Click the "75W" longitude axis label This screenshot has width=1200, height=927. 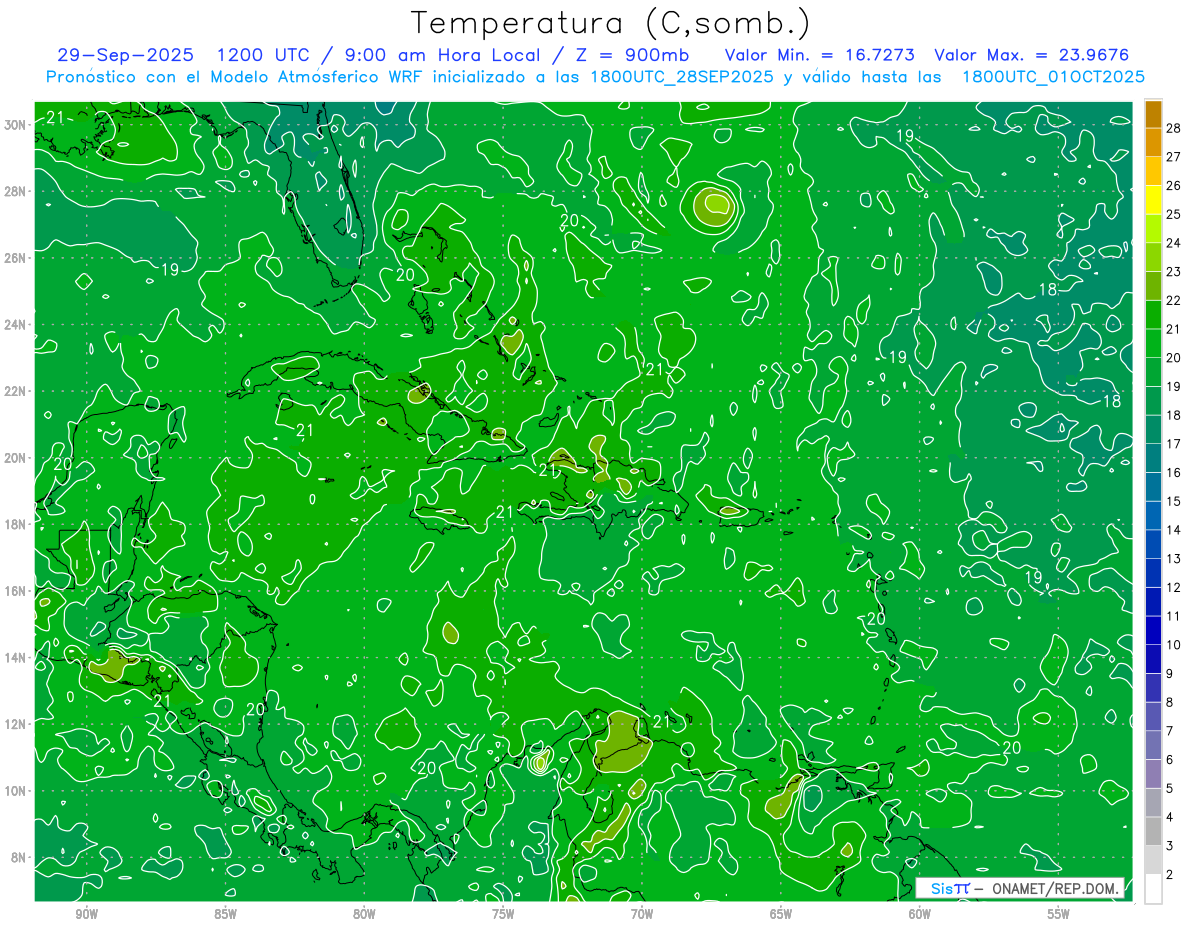[x=503, y=914]
